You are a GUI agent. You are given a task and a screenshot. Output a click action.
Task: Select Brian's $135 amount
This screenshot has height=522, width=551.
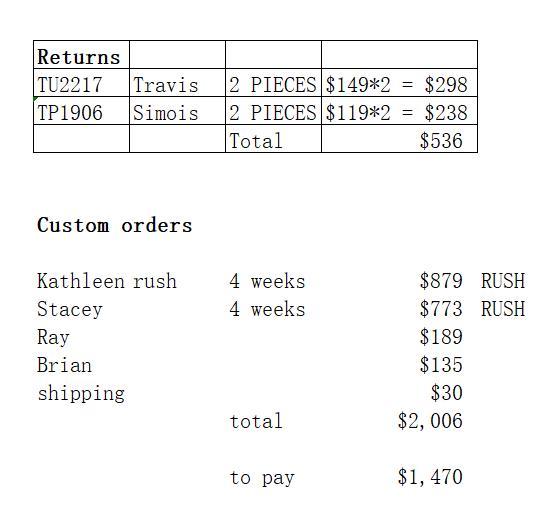pos(441,365)
